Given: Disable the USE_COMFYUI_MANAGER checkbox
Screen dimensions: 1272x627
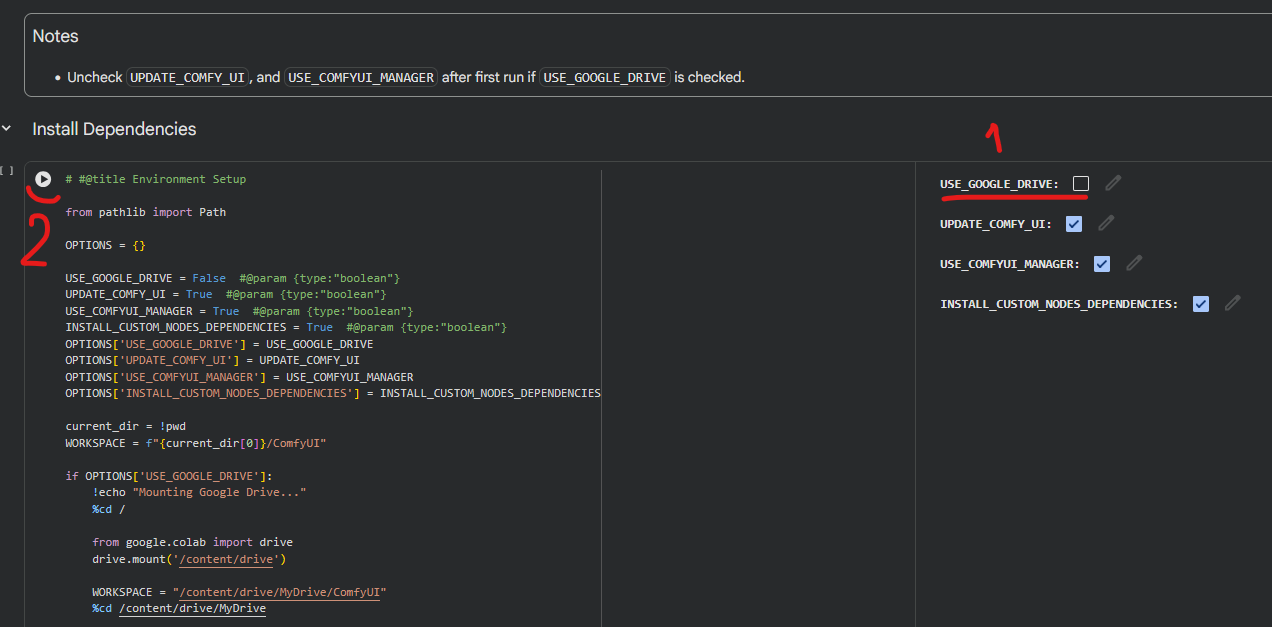Looking at the screenshot, I should pyautogui.click(x=1102, y=264).
